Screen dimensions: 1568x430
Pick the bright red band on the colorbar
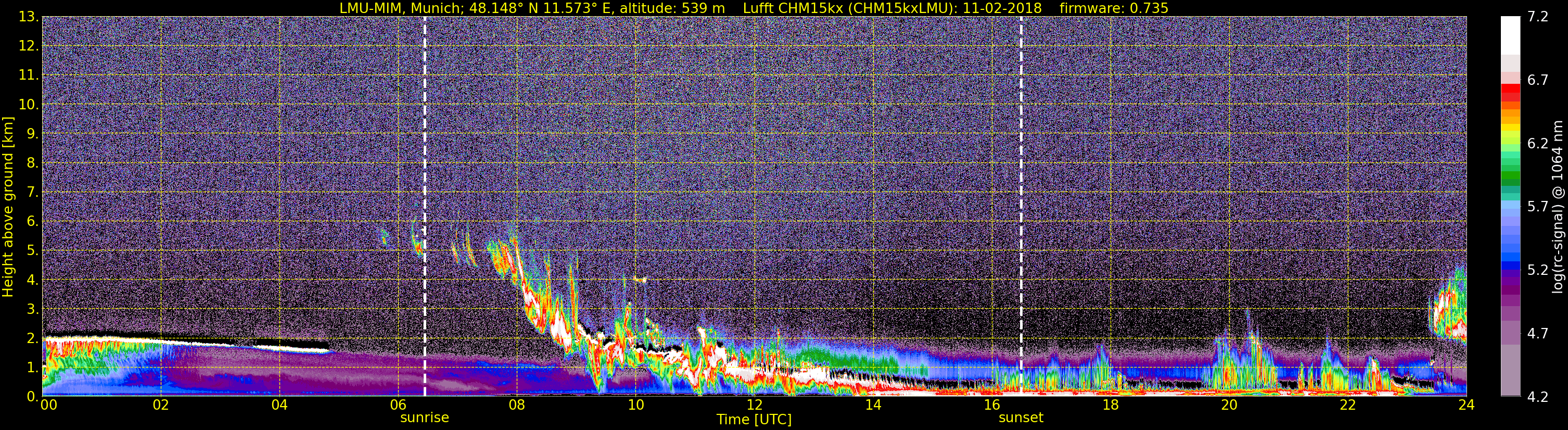pos(1510,89)
